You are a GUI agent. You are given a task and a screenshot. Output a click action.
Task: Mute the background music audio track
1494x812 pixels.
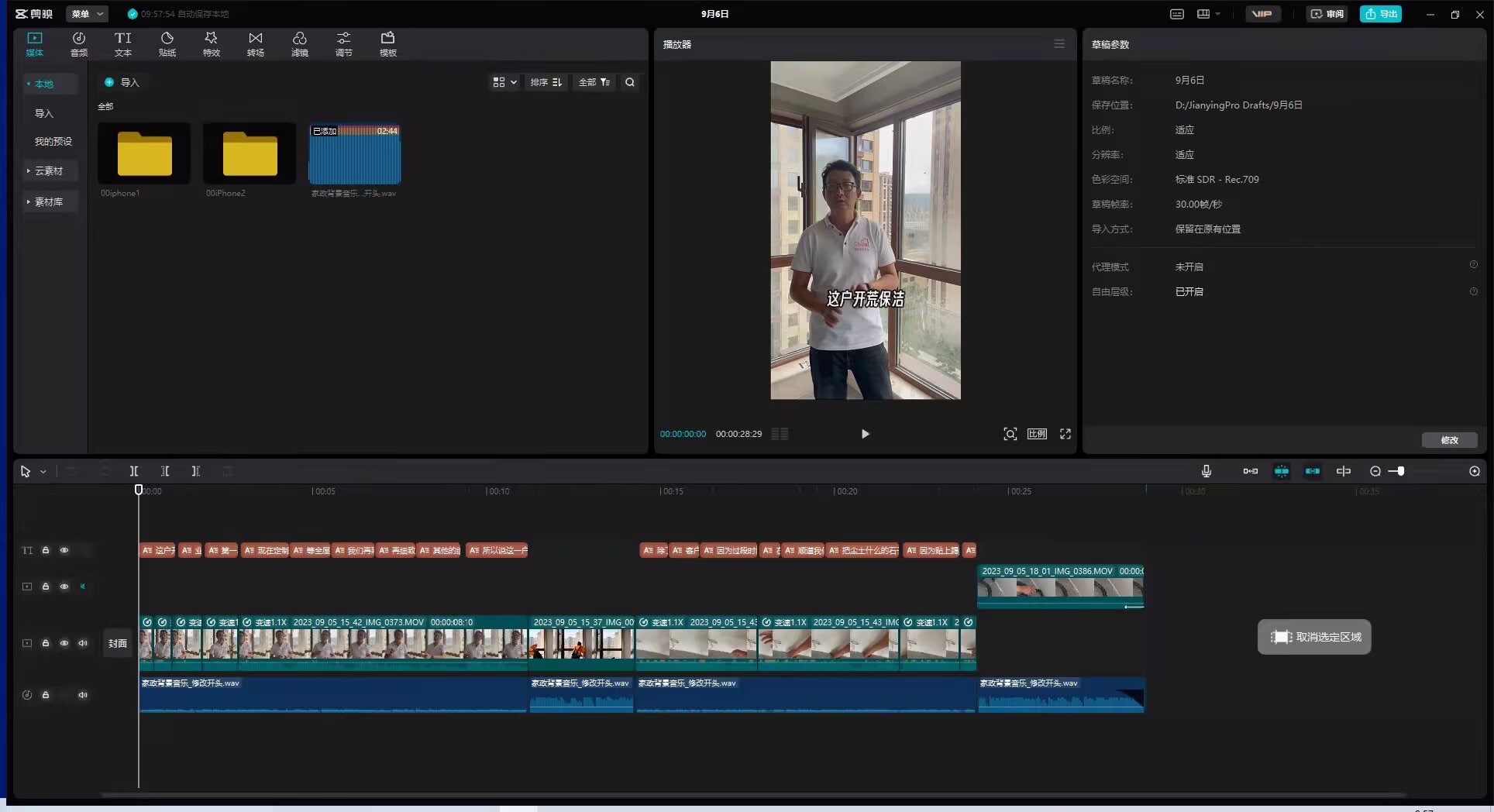pos(83,695)
